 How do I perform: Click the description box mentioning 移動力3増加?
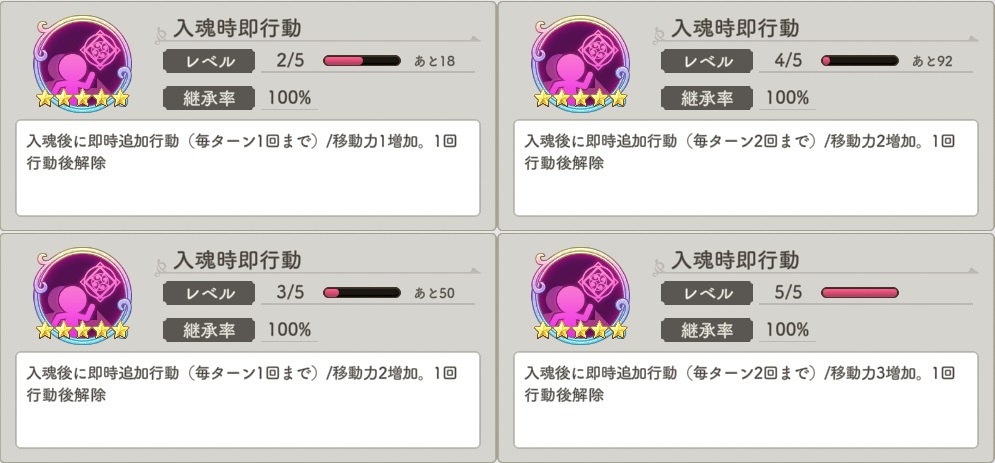click(x=746, y=399)
